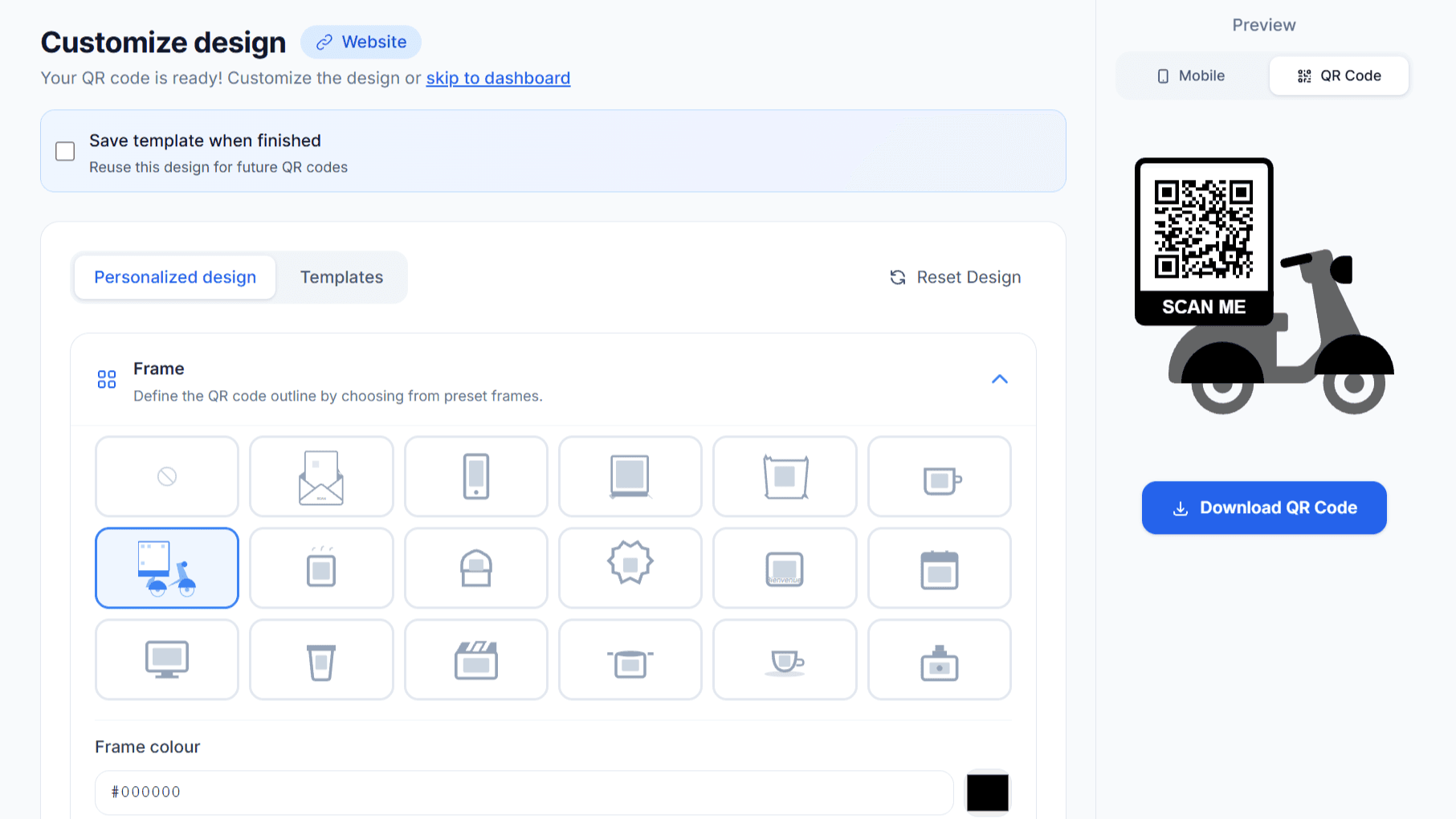Select the smartphone frame option
The height and width of the screenshot is (819, 1456).
click(475, 476)
